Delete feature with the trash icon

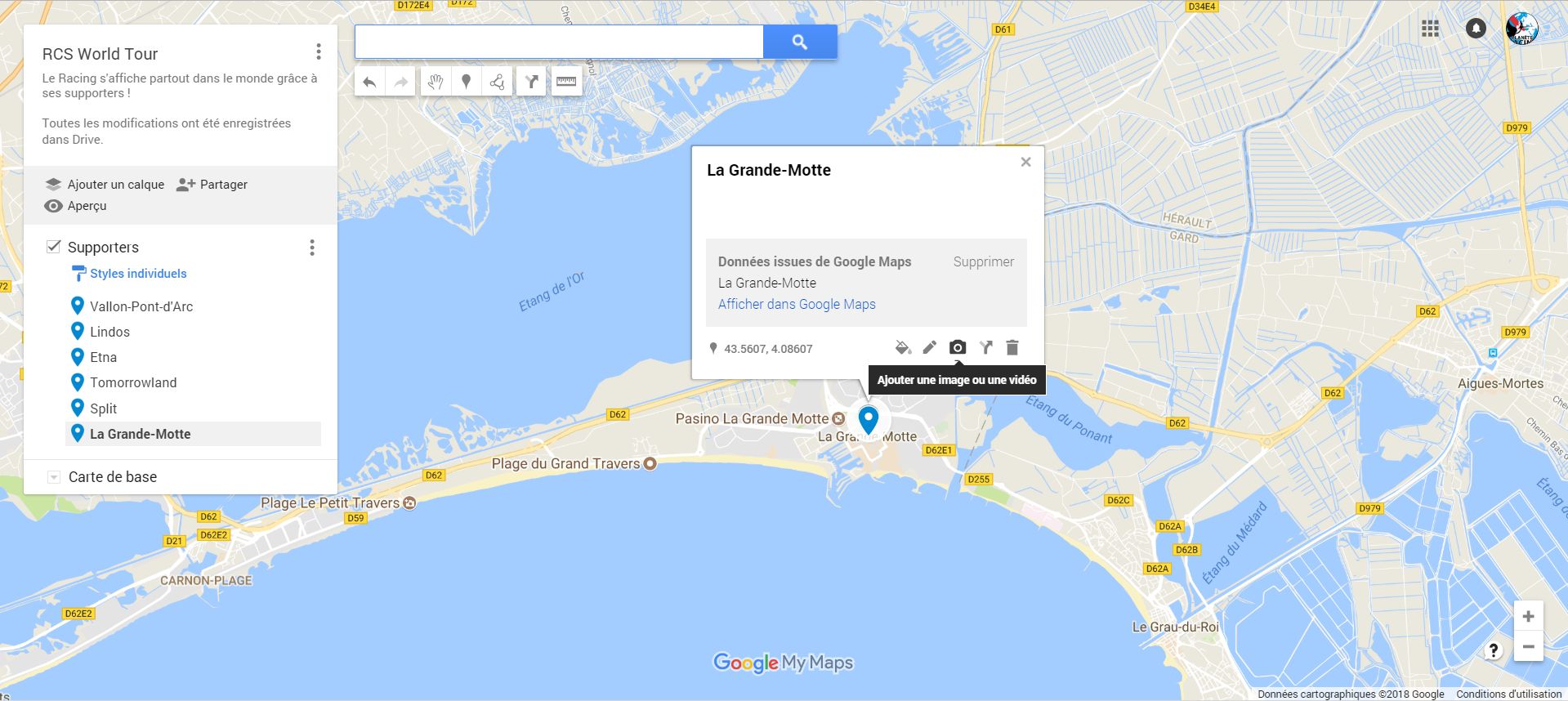point(1012,348)
